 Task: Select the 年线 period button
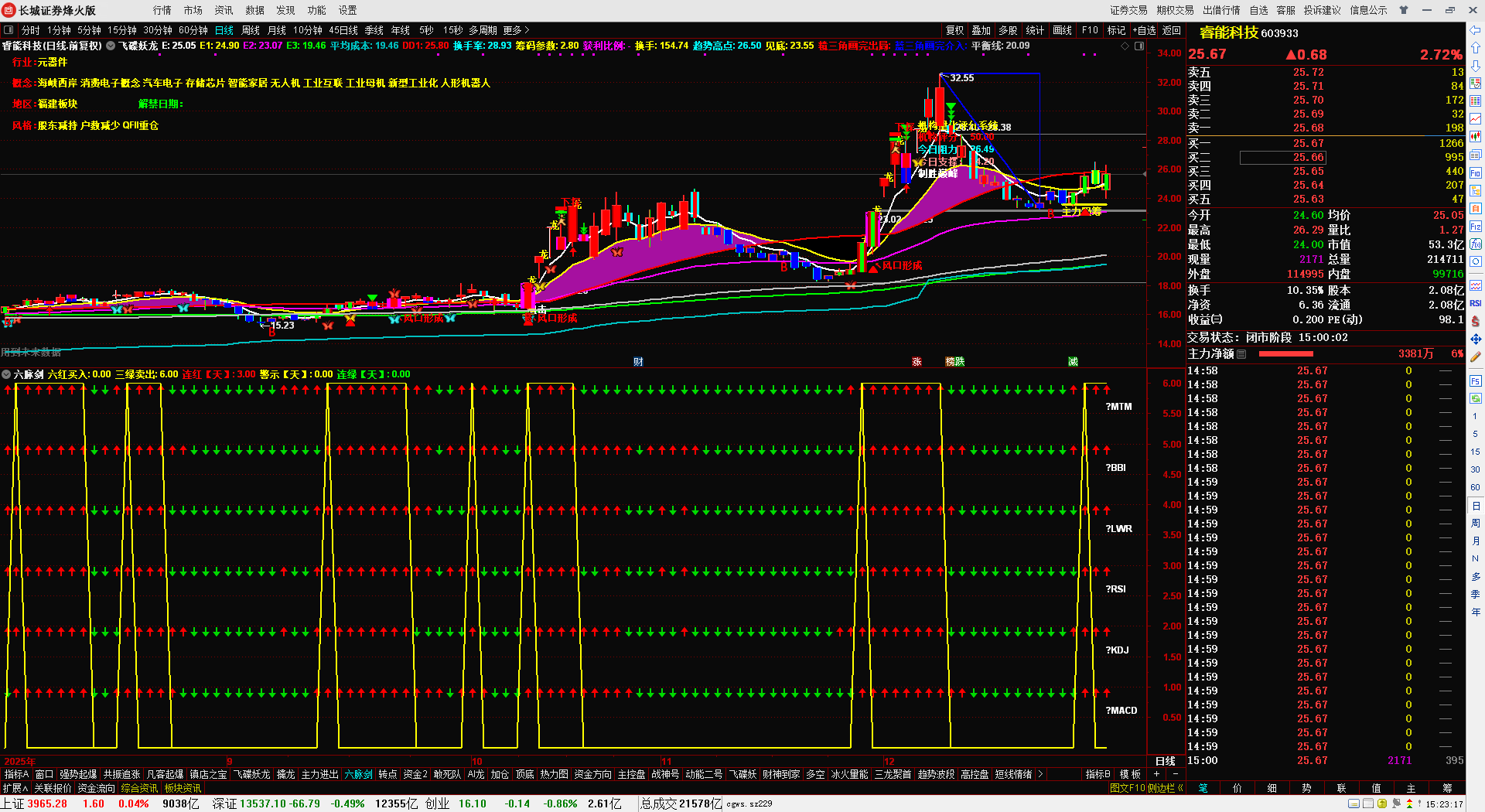coord(401,30)
